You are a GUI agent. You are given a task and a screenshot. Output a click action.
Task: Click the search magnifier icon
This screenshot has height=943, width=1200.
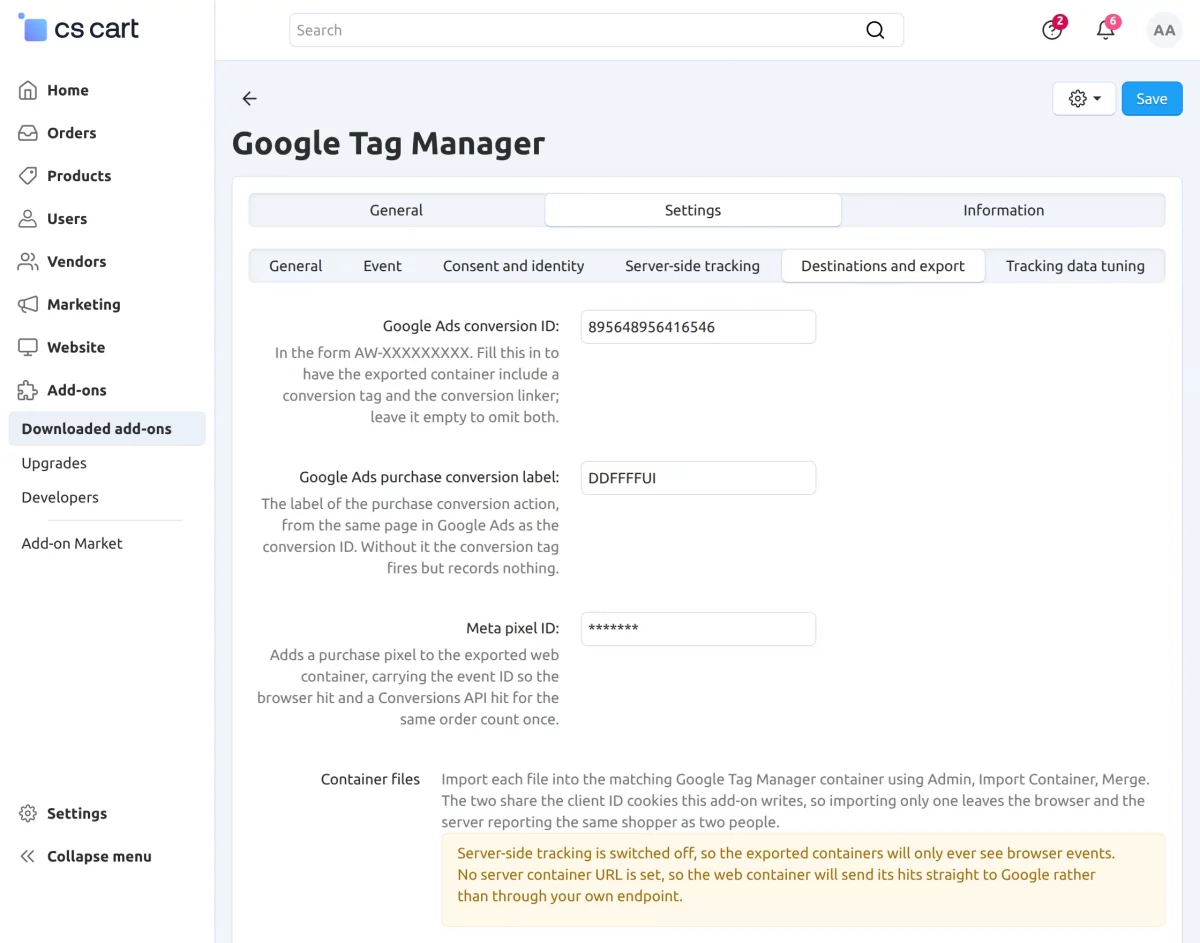point(875,30)
